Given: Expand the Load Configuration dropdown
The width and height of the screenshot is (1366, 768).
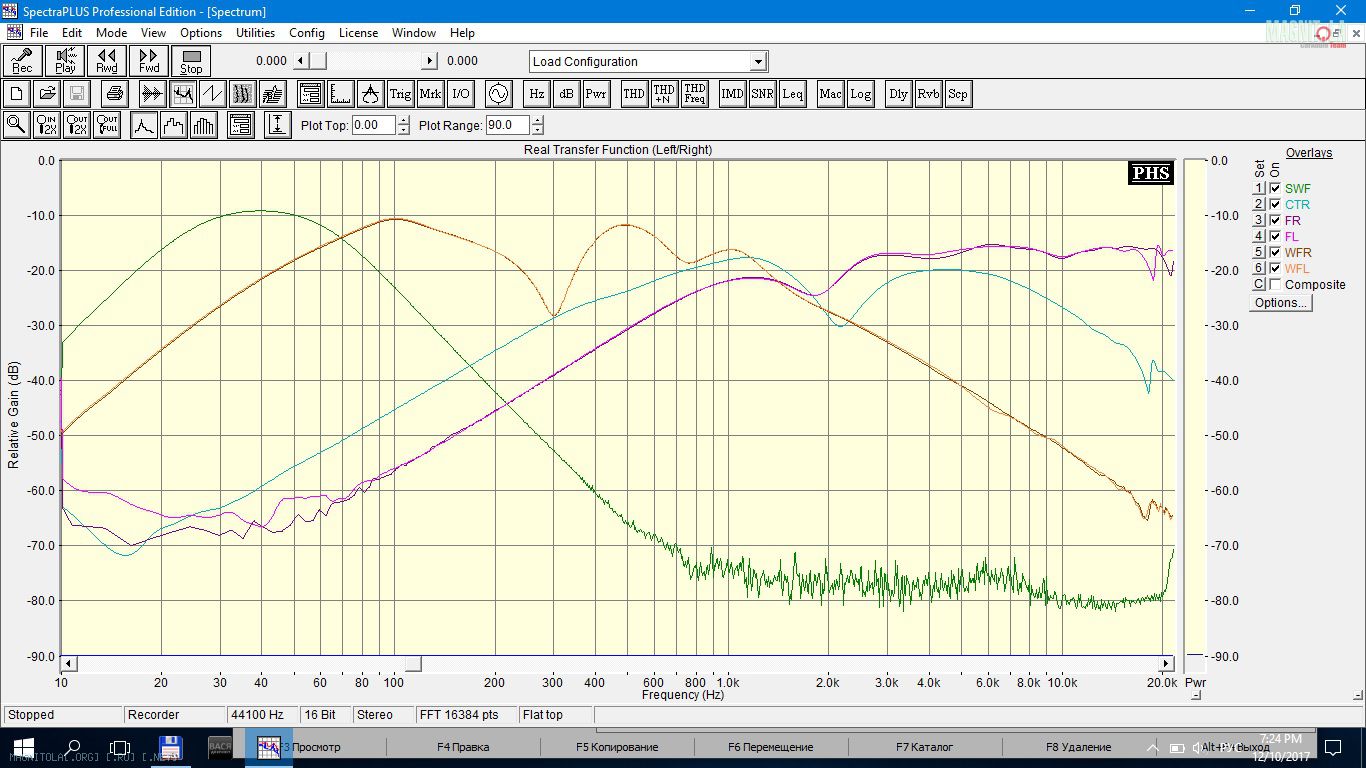Looking at the screenshot, I should [x=758, y=62].
